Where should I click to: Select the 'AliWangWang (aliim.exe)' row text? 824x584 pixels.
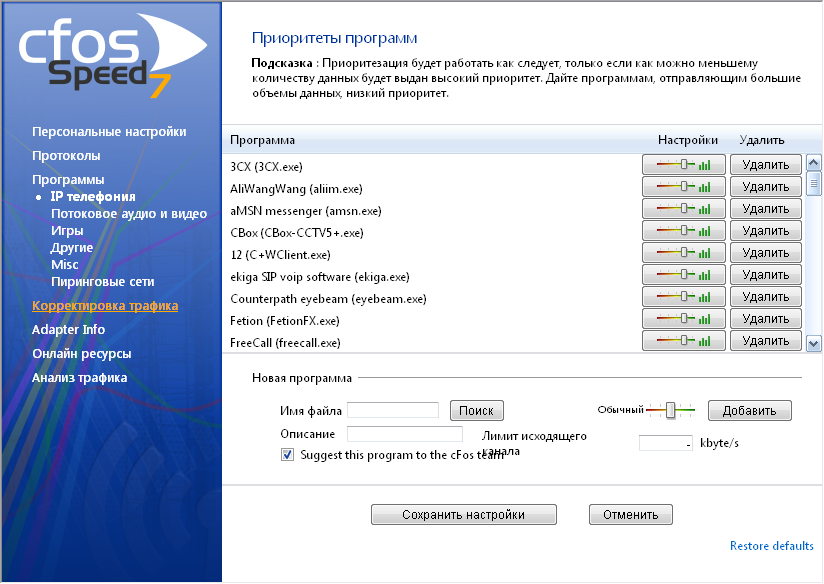pos(296,189)
